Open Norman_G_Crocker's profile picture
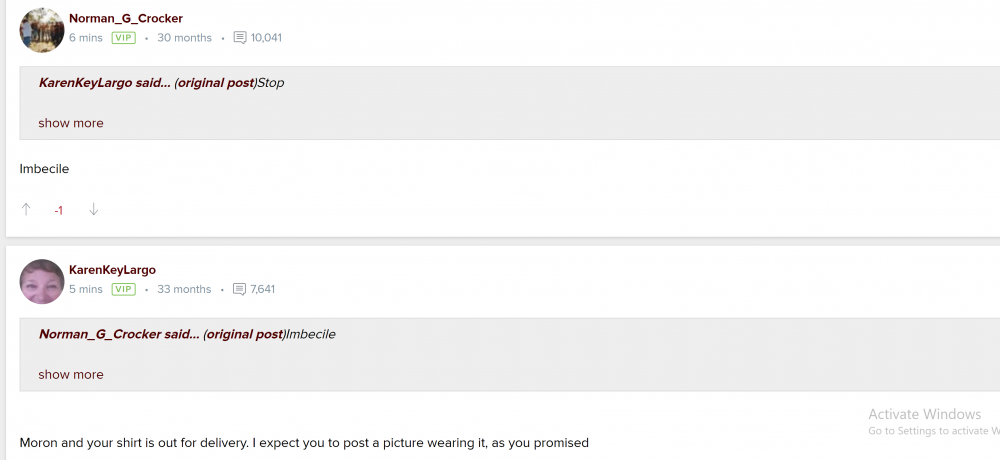 point(42,30)
